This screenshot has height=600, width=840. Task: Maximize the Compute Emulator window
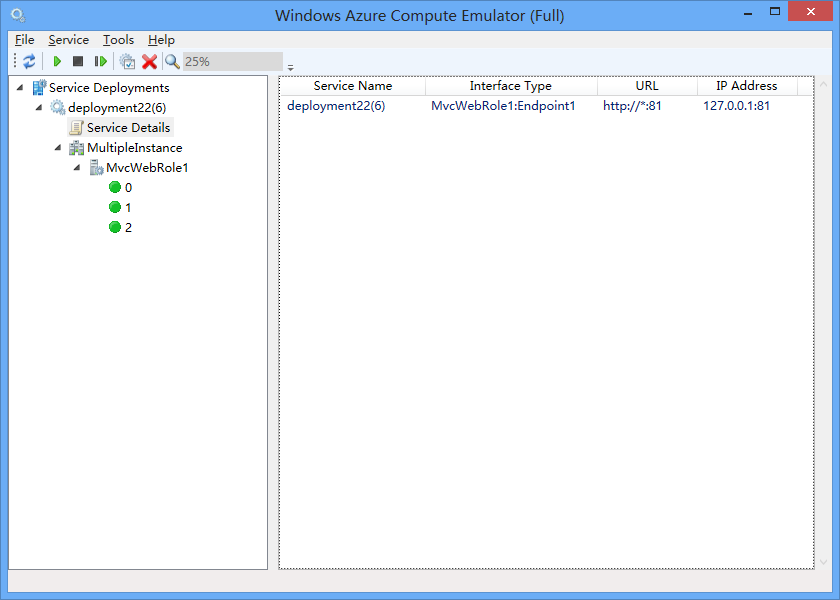tap(775, 11)
